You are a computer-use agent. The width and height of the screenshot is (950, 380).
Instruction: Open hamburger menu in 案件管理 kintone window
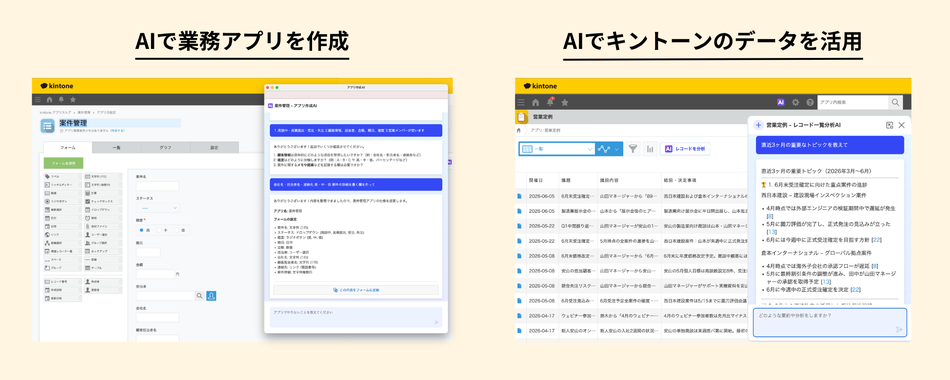[38, 100]
